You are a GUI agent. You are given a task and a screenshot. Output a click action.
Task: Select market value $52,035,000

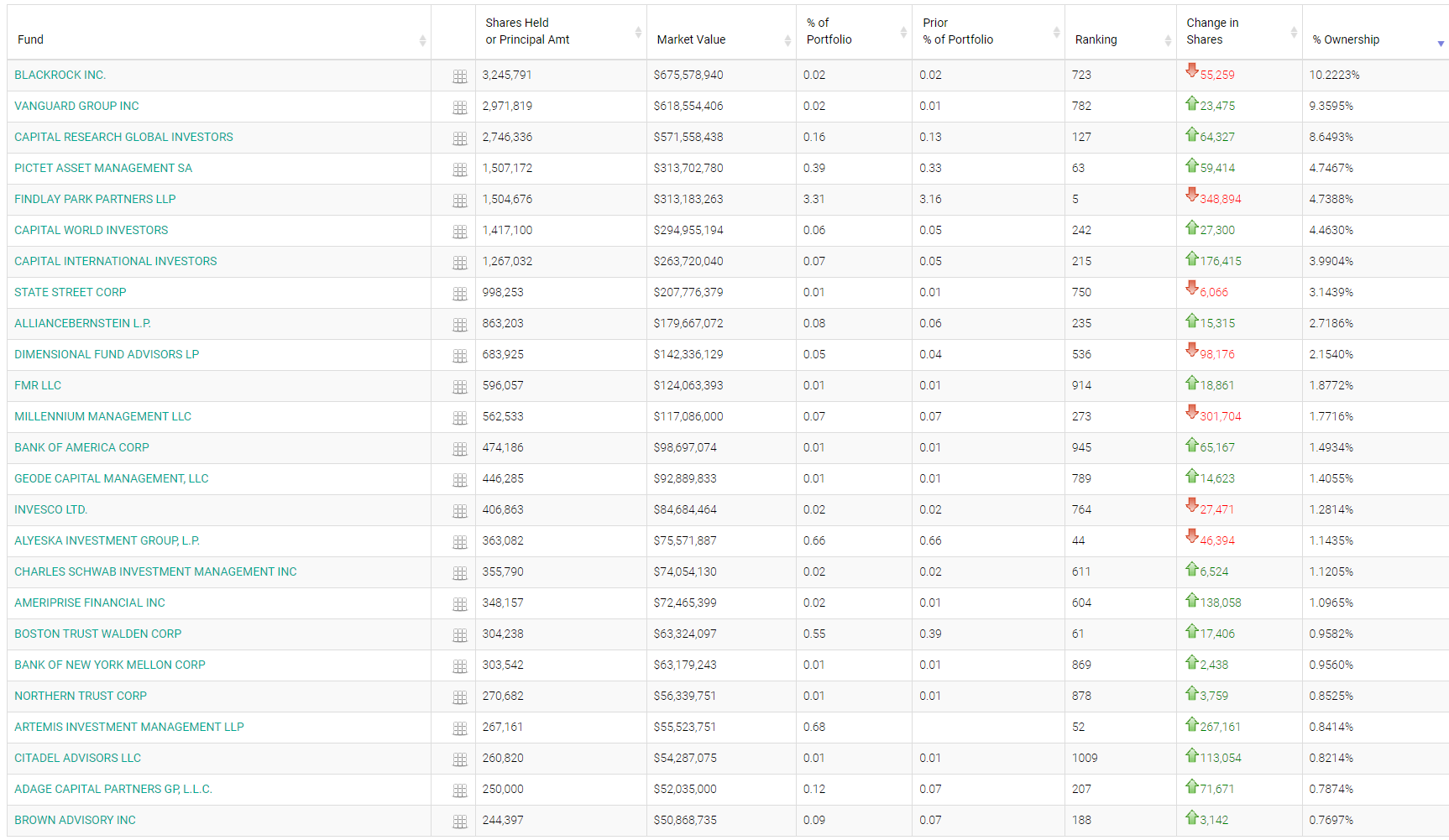(x=685, y=789)
